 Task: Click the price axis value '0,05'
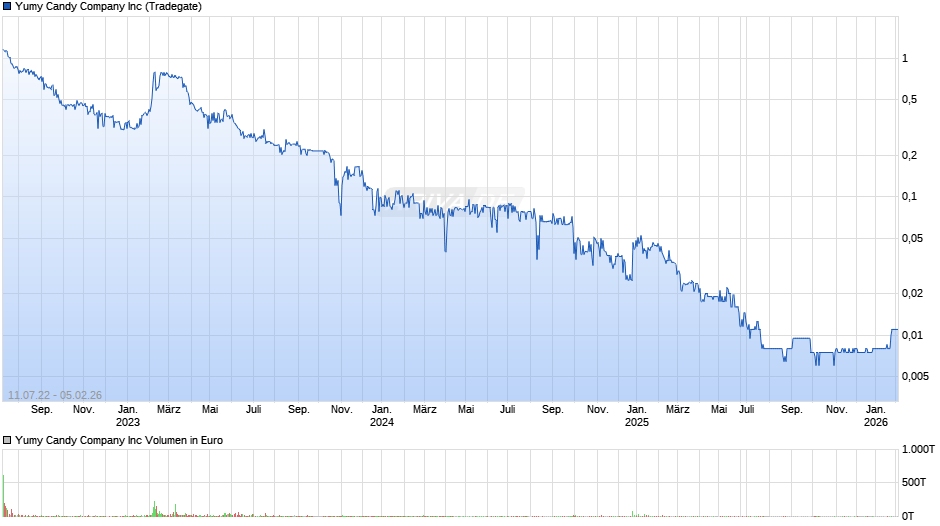pyautogui.click(x=912, y=239)
